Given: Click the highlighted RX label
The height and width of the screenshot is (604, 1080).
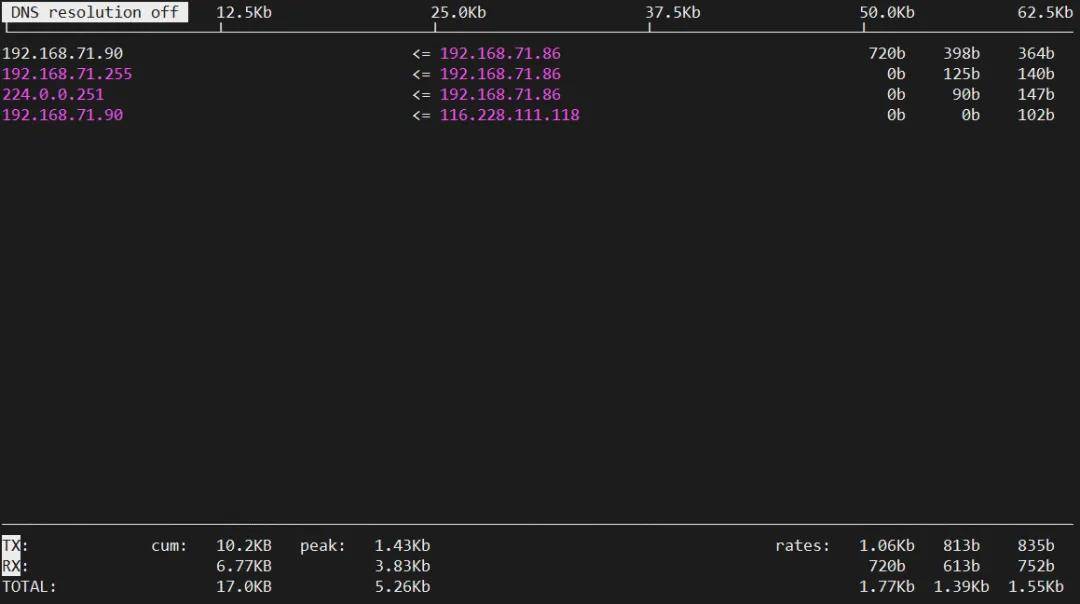Looking at the screenshot, I should pos(12,566).
